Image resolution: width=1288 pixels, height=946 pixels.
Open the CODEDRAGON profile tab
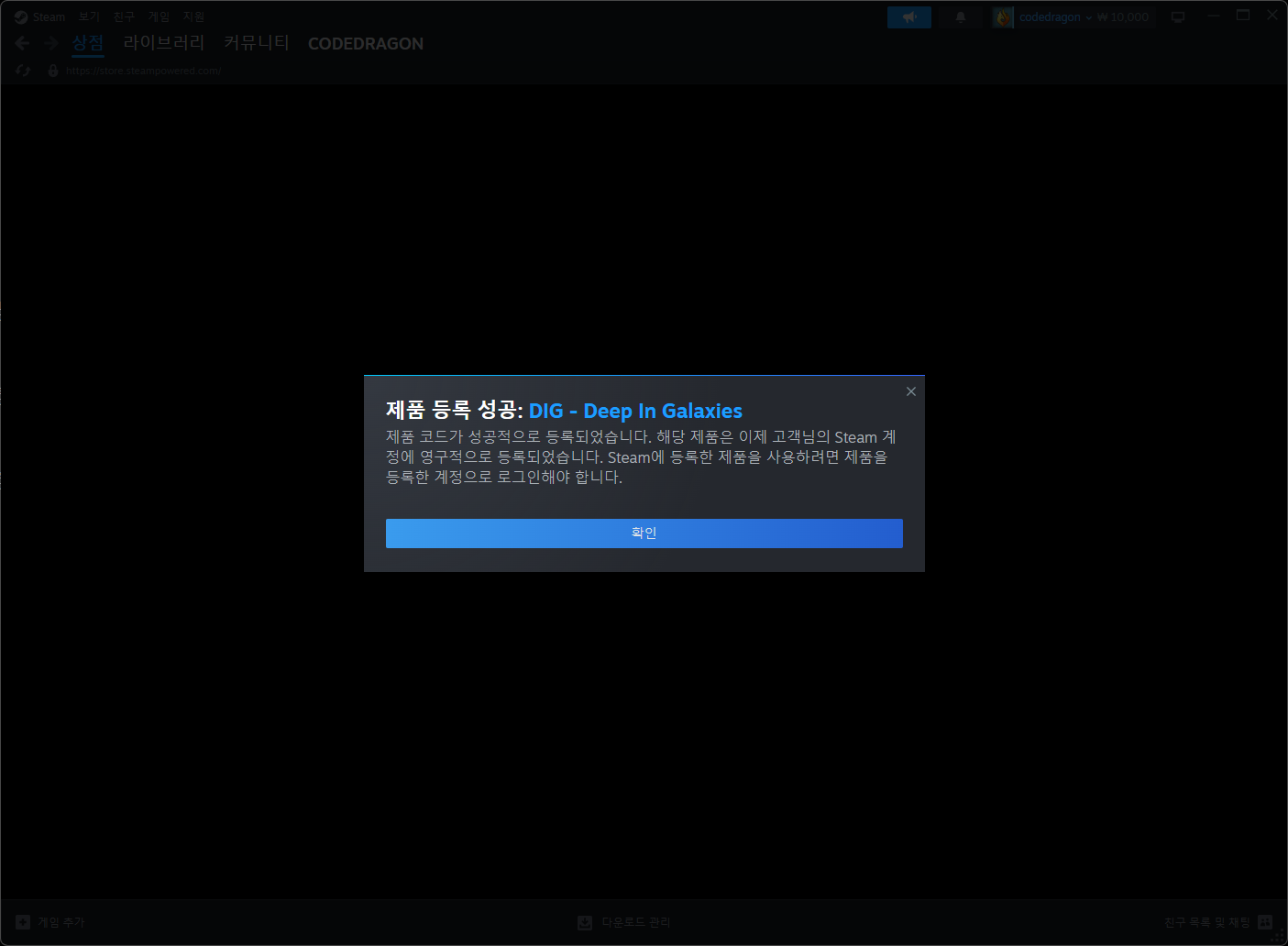click(366, 43)
